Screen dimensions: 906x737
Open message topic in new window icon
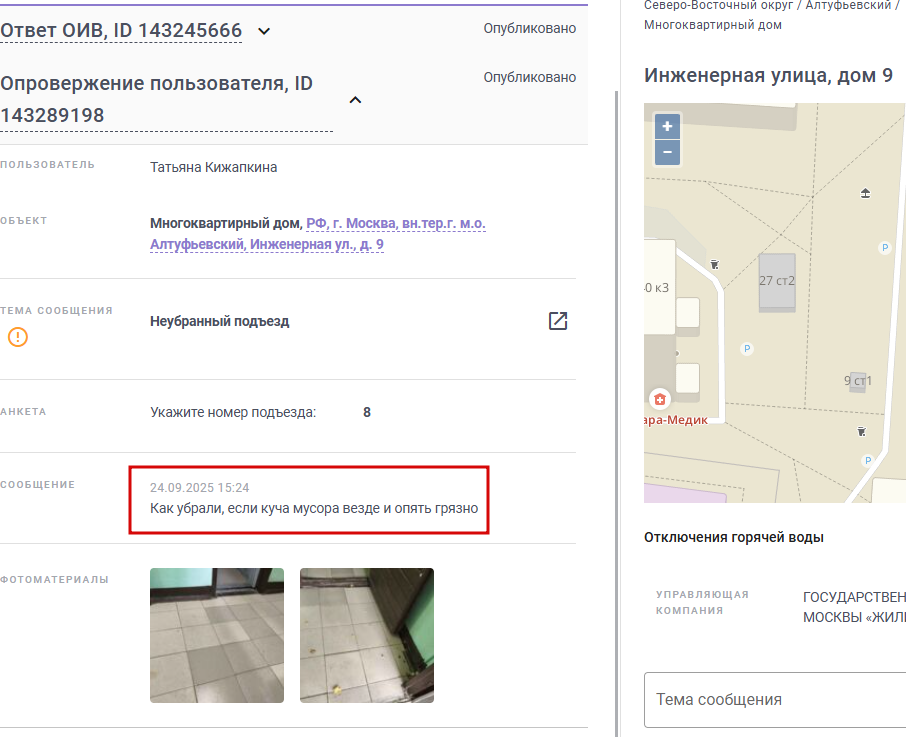point(558,321)
